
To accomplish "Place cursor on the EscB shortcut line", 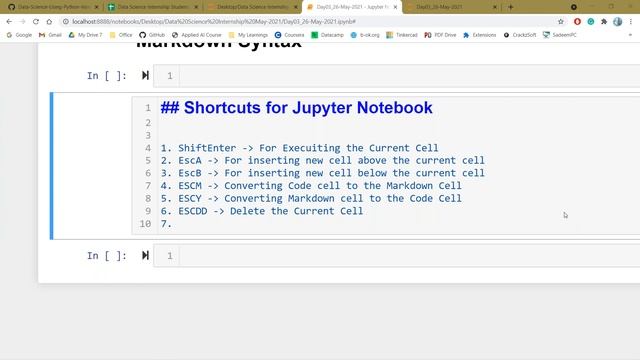I will point(322,173).
